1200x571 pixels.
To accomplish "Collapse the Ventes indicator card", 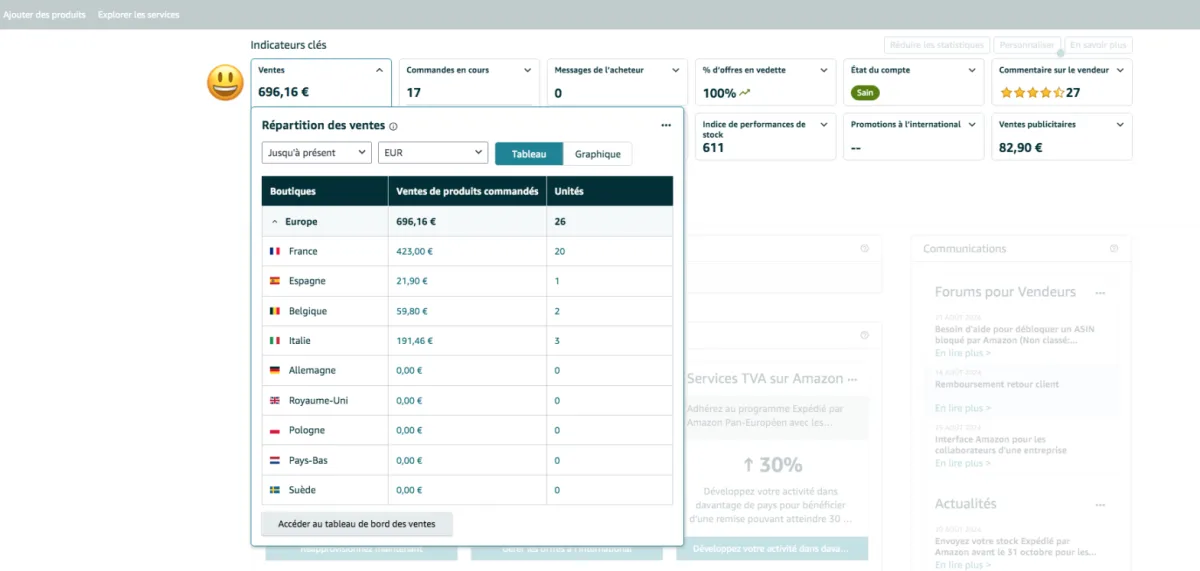I will [x=379, y=71].
